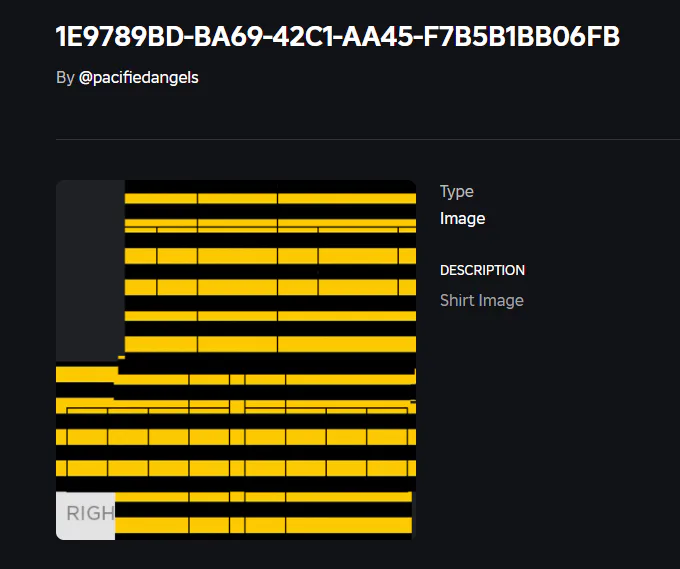Click the DESCRIPTION heading
The image size is (680, 569).
[482, 270]
